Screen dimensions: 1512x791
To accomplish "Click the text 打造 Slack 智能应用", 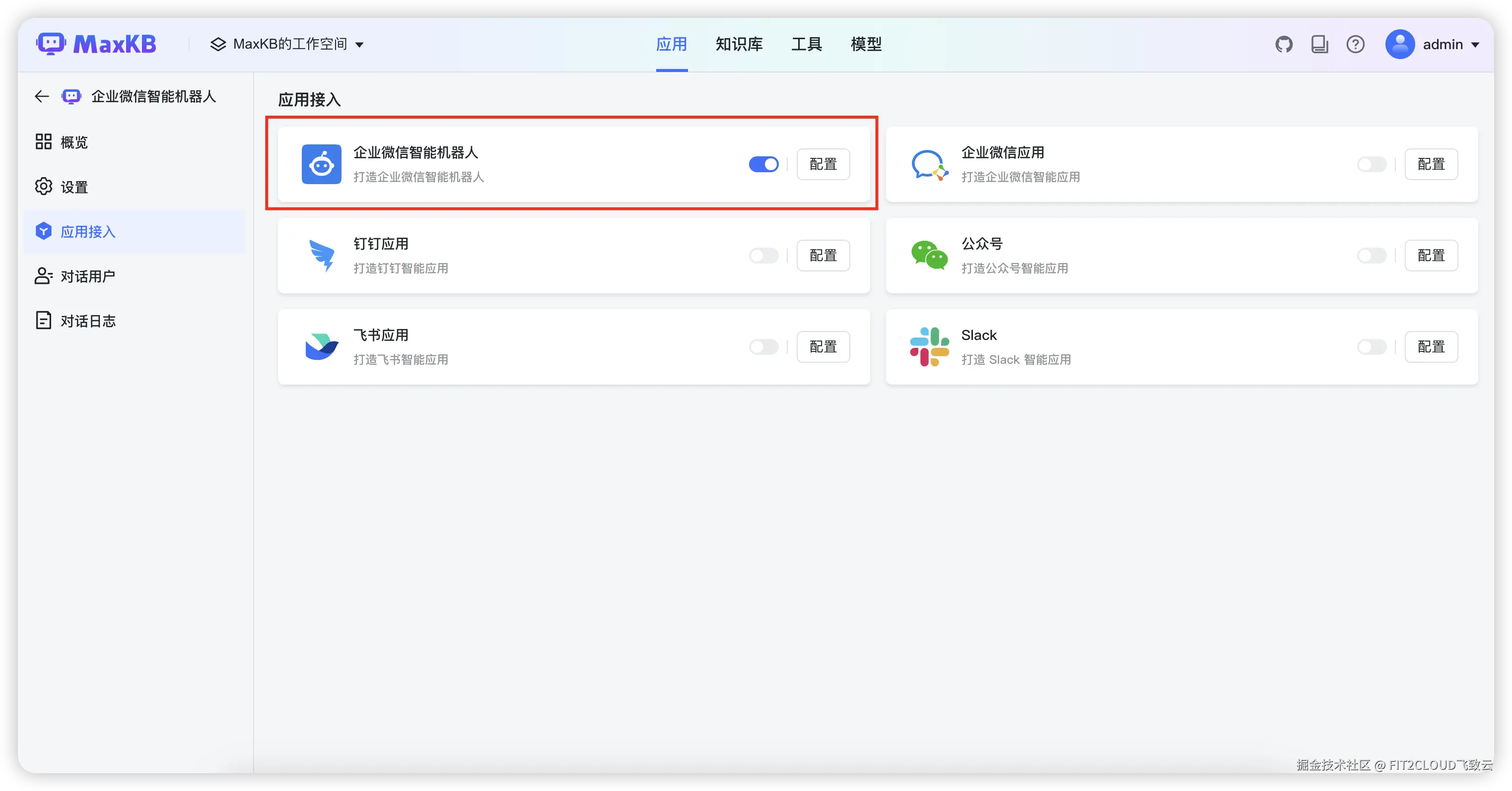I will pyautogui.click(x=1016, y=360).
